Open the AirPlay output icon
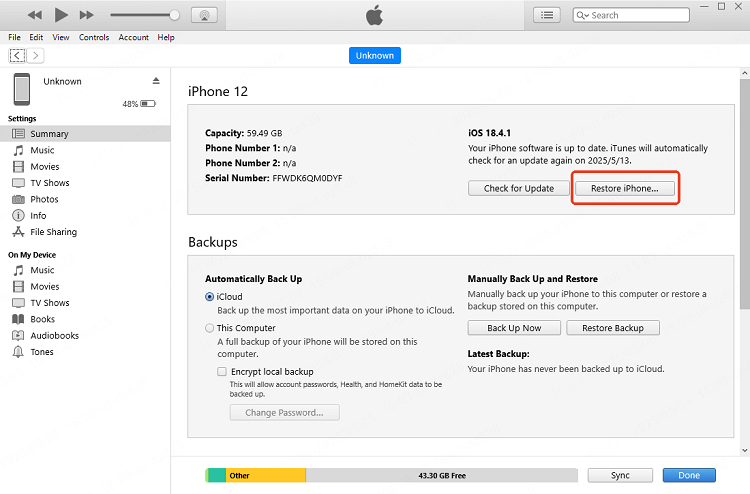 (x=203, y=15)
